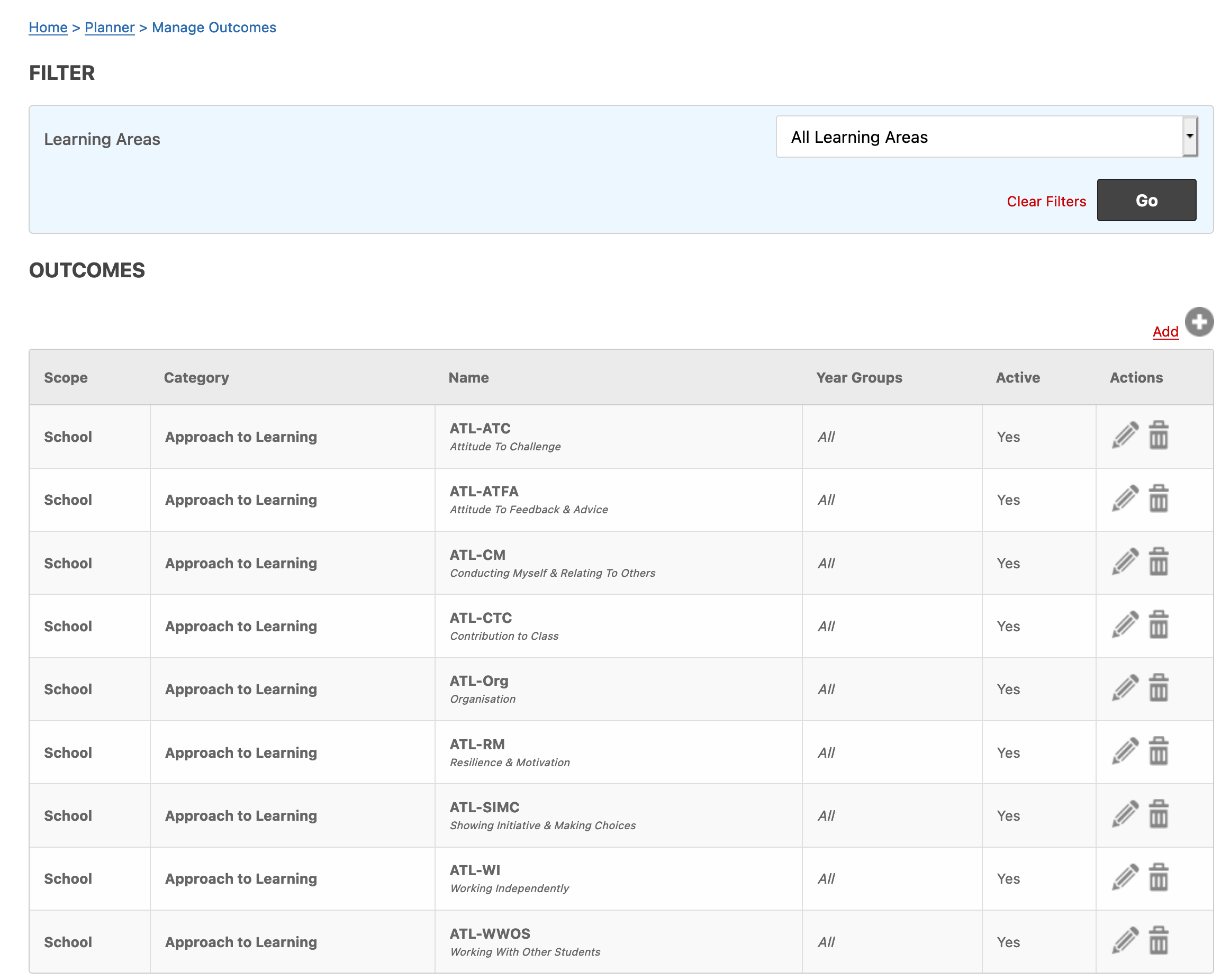The width and height of the screenshot is (1230, 980).
Task: Delete the ATL-ATFA outcome using trash icon
Action: [x=1158, y=498]
